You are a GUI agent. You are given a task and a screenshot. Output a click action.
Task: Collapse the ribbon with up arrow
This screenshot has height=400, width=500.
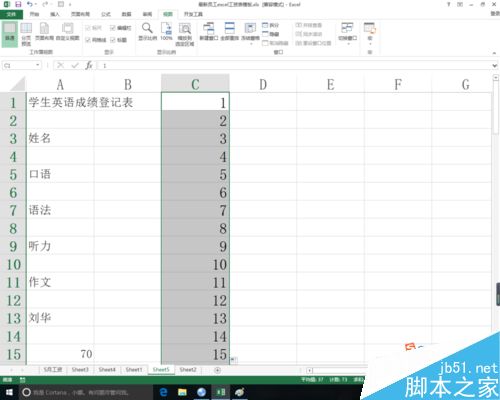[x=494, y=53]
